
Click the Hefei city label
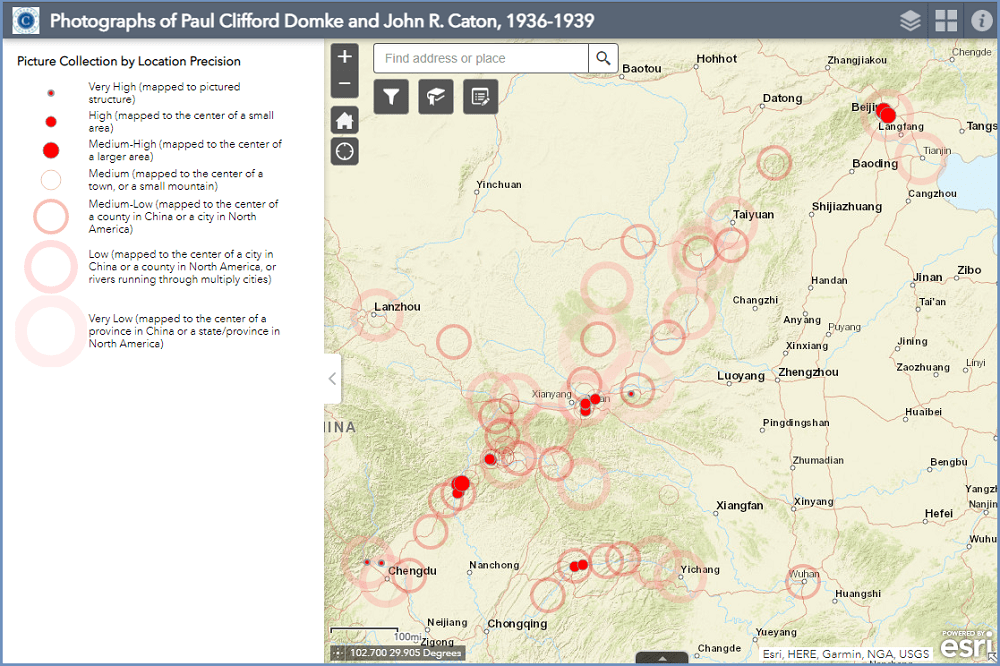point(939,514)
